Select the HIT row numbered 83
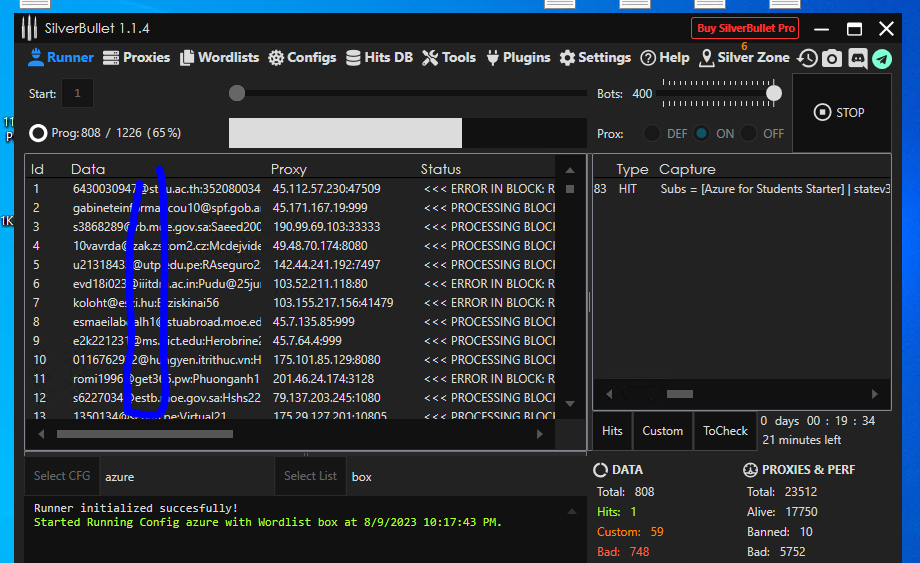This screenshot has height=563, width=920. coord(742,189)
